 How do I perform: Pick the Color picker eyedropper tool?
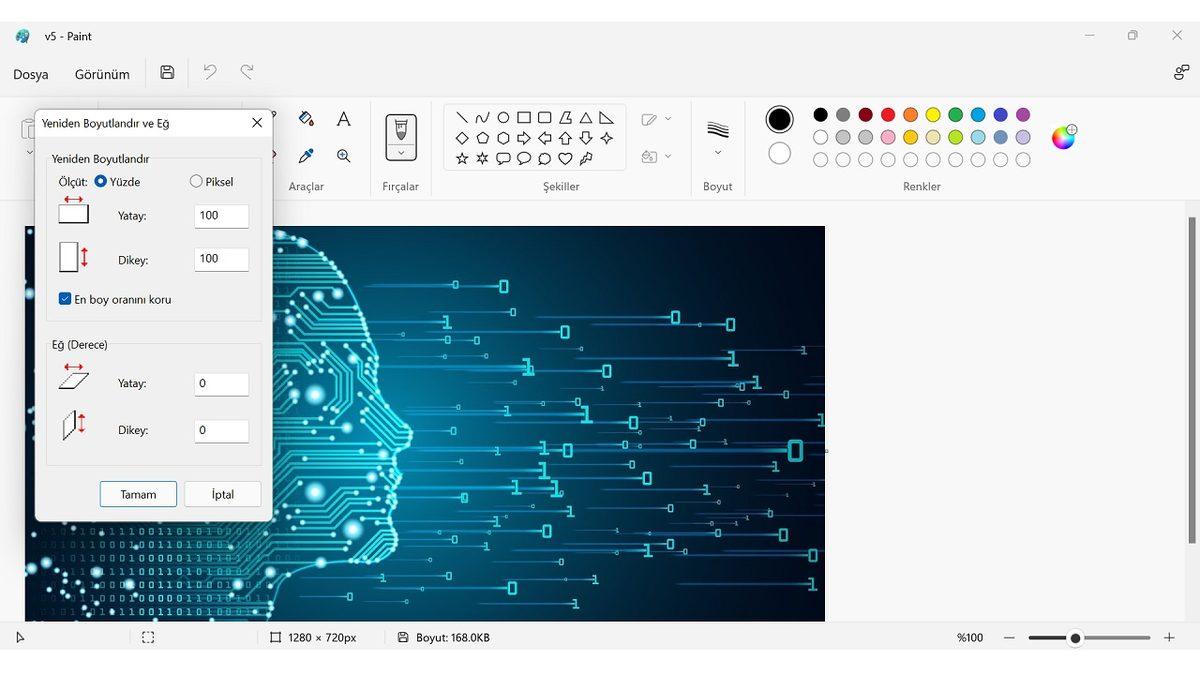click(x=307, y=156)
